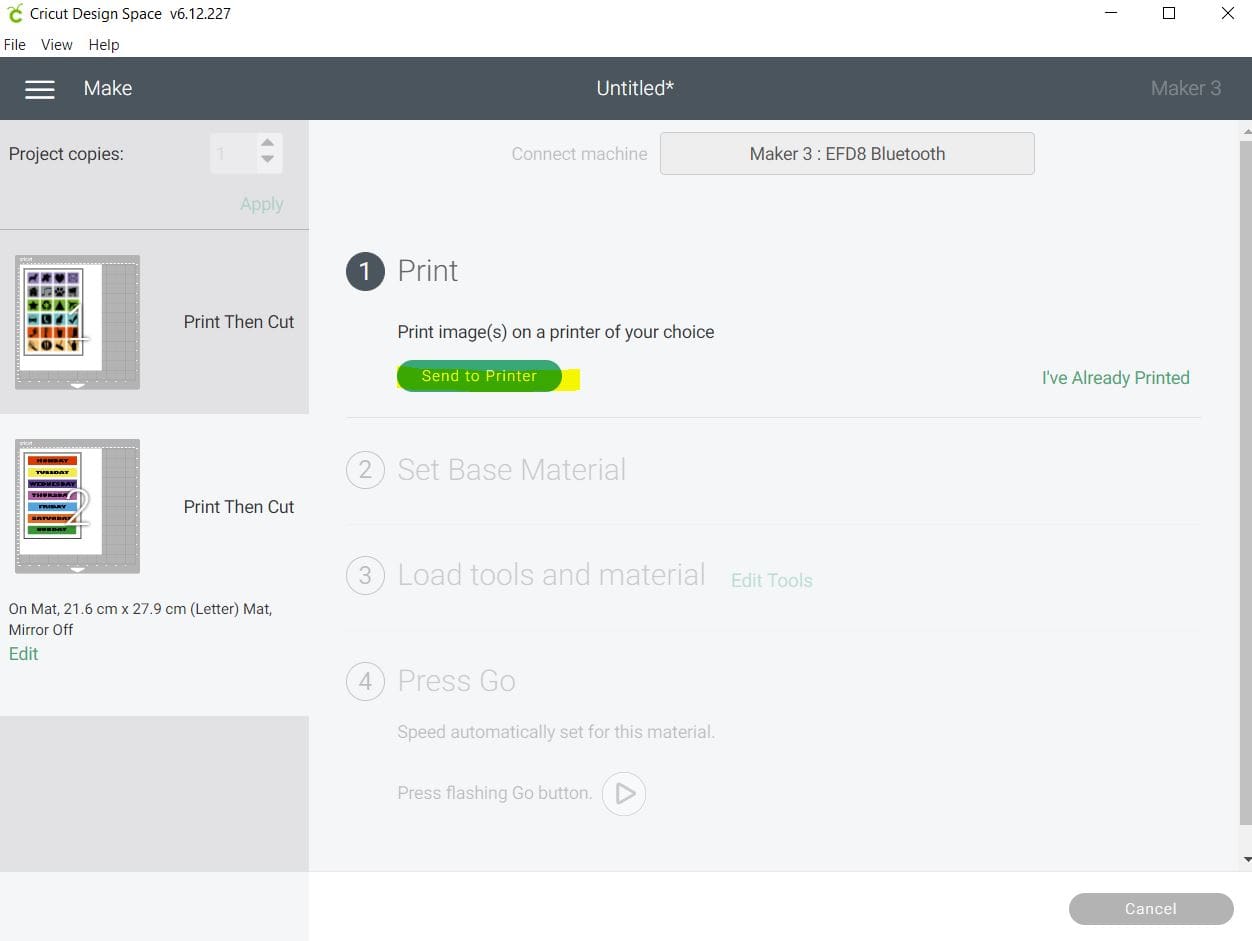
Task: Click the Go play icon button
Action: [x=624, y=794]
